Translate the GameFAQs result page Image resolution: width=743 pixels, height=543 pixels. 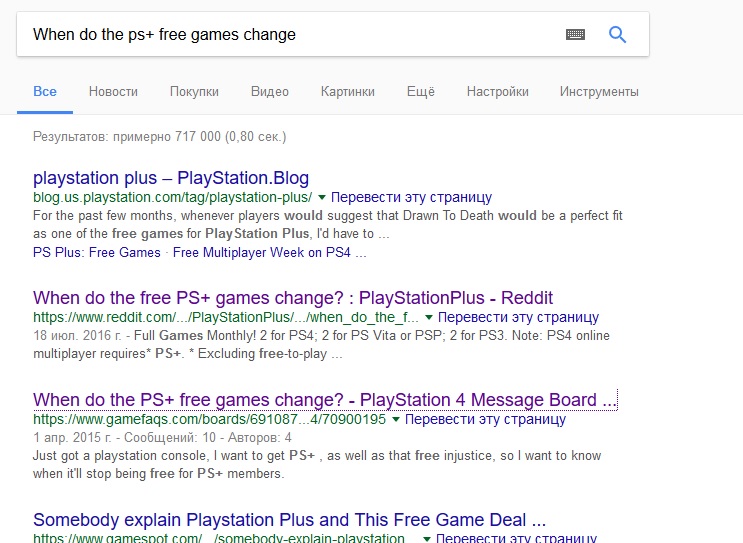tap(485, 419)
